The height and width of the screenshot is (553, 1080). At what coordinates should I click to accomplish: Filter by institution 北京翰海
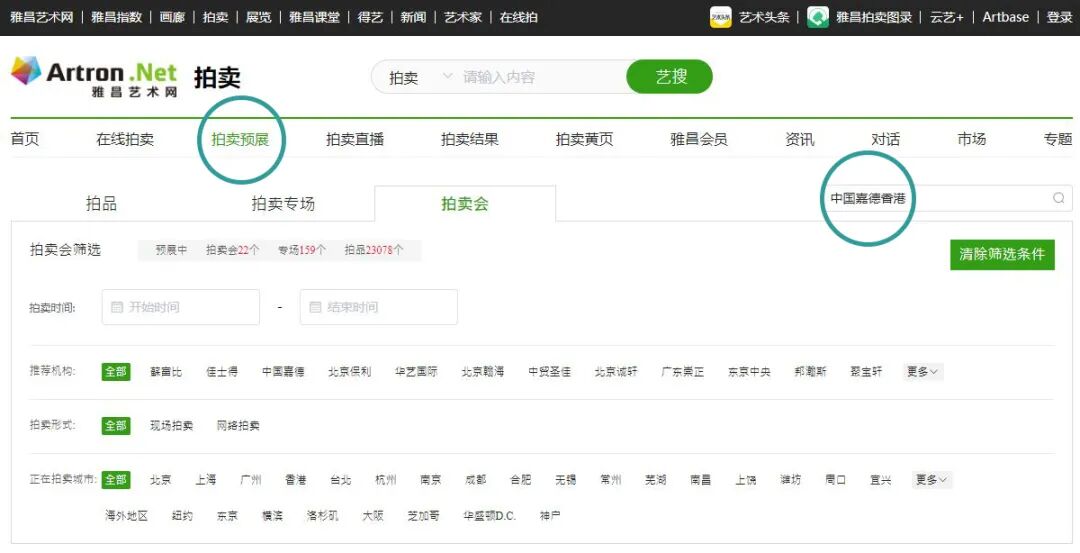(x=483, y=371)
